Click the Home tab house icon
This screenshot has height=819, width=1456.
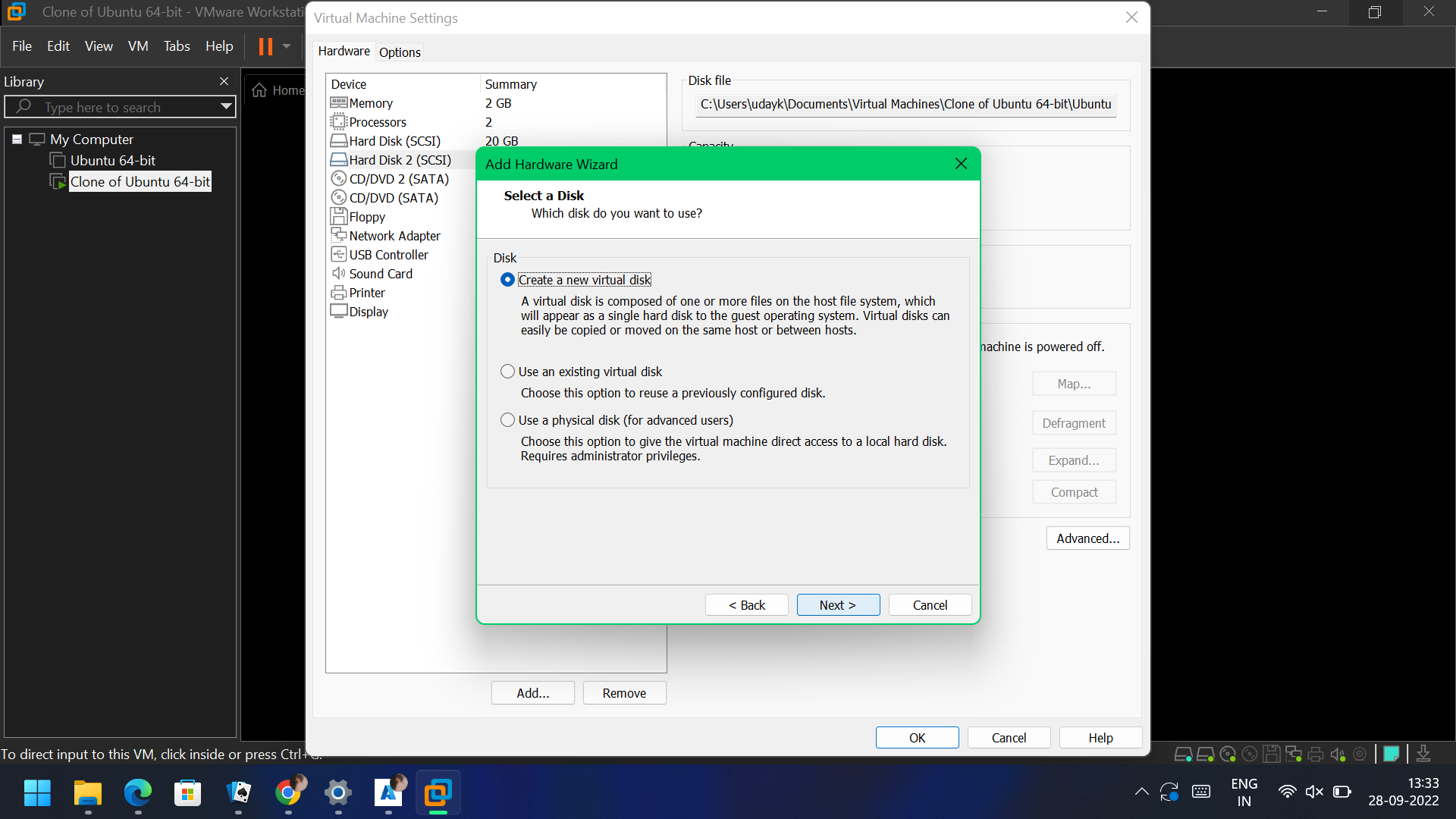coord(259,90)
